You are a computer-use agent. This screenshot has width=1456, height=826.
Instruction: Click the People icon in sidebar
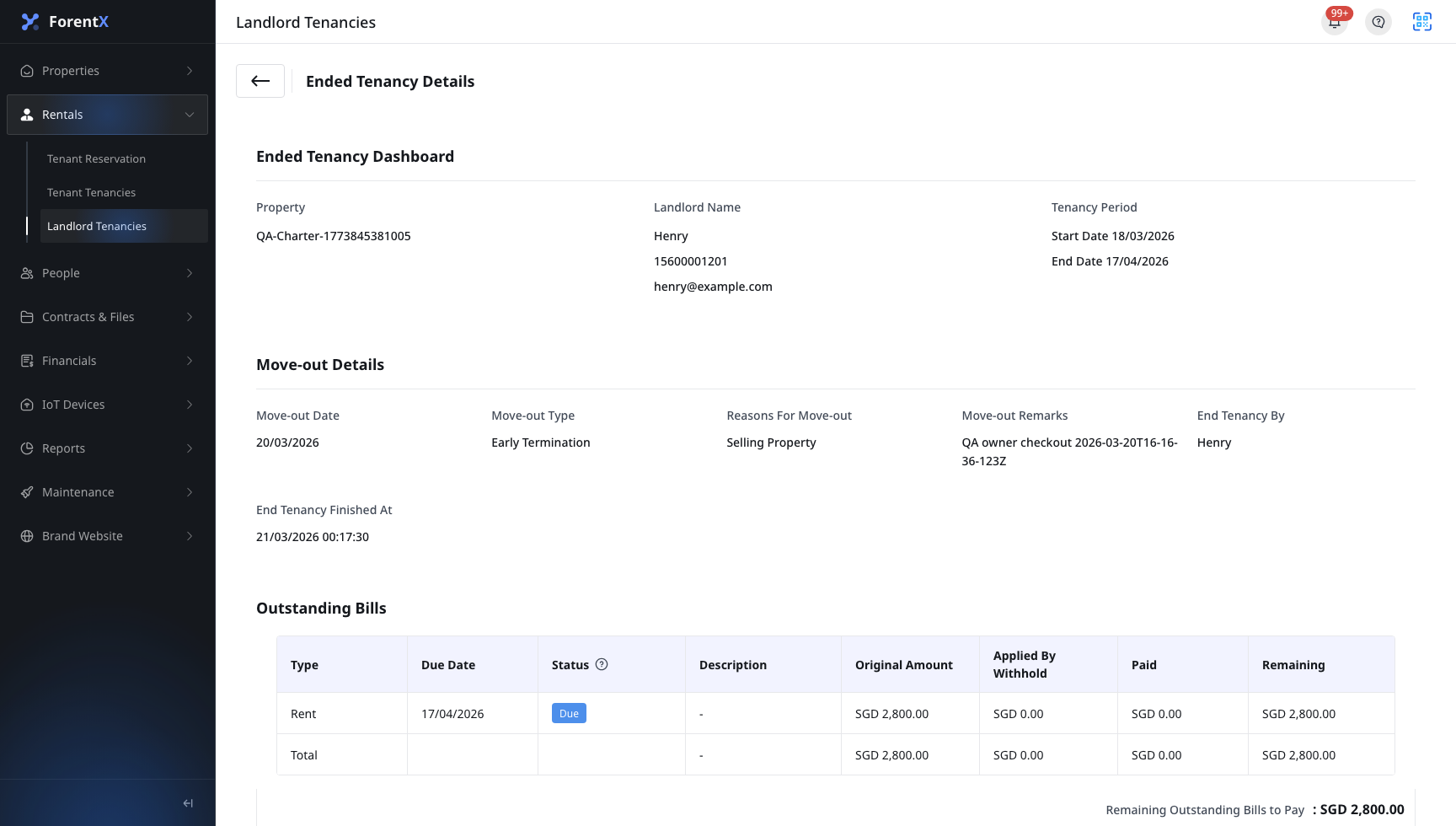(27, 273)
